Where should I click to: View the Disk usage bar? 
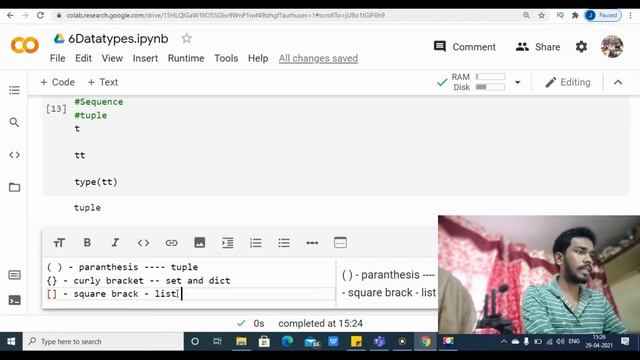pyautogui.click(x=490, y=87)
